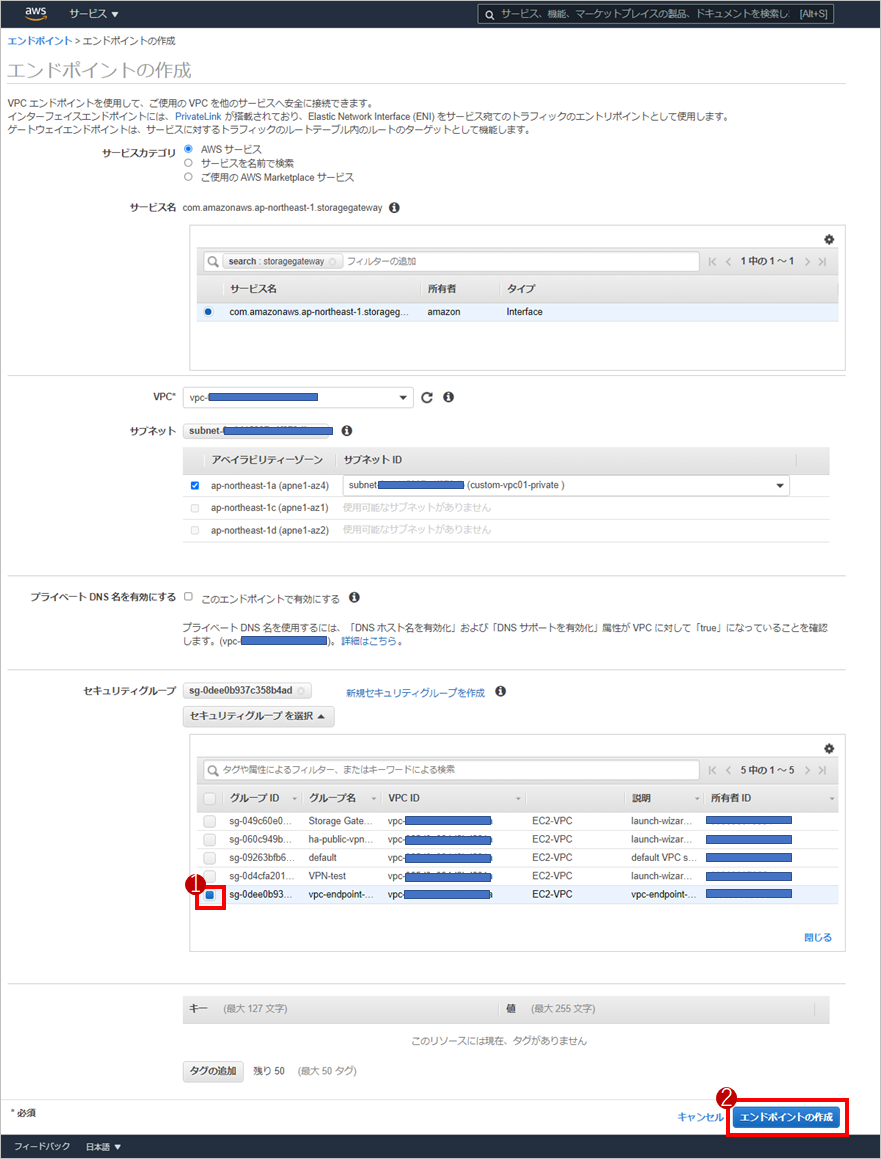The width and height of the screenshot is (881, 1159).
Task: Click the security group keyword search field
Action: [452, 770]
